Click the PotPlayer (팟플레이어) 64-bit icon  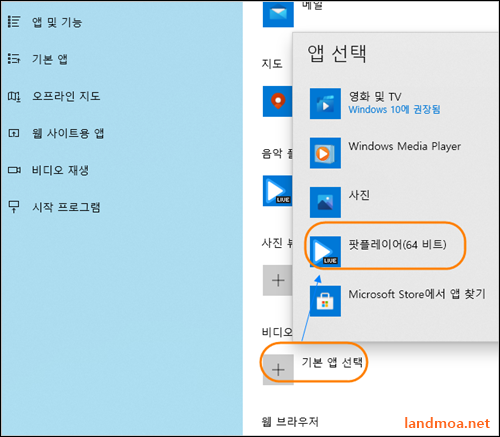coord(325,252)
